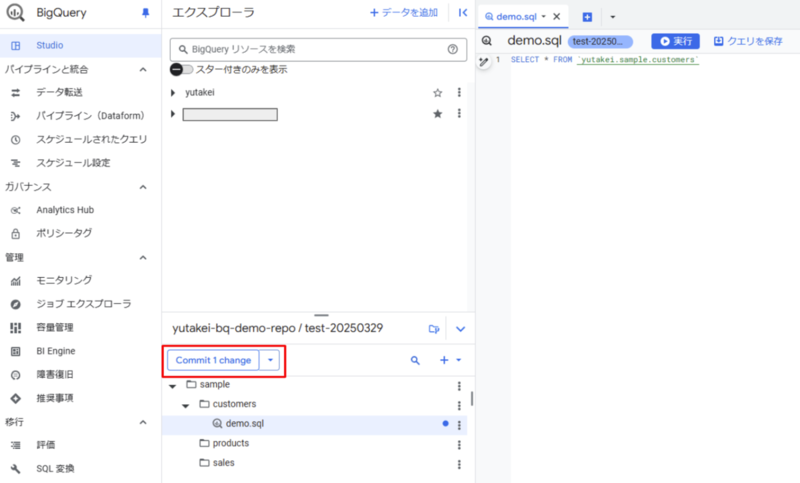This screenshot has width=800, height=483.
Task: Open Analytics Hub
Action: tap(65, 210)
